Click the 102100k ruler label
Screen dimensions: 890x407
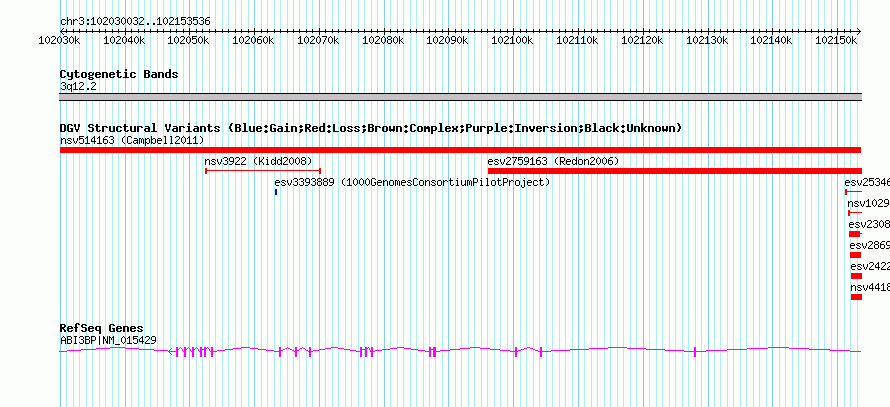coord(512,40)
